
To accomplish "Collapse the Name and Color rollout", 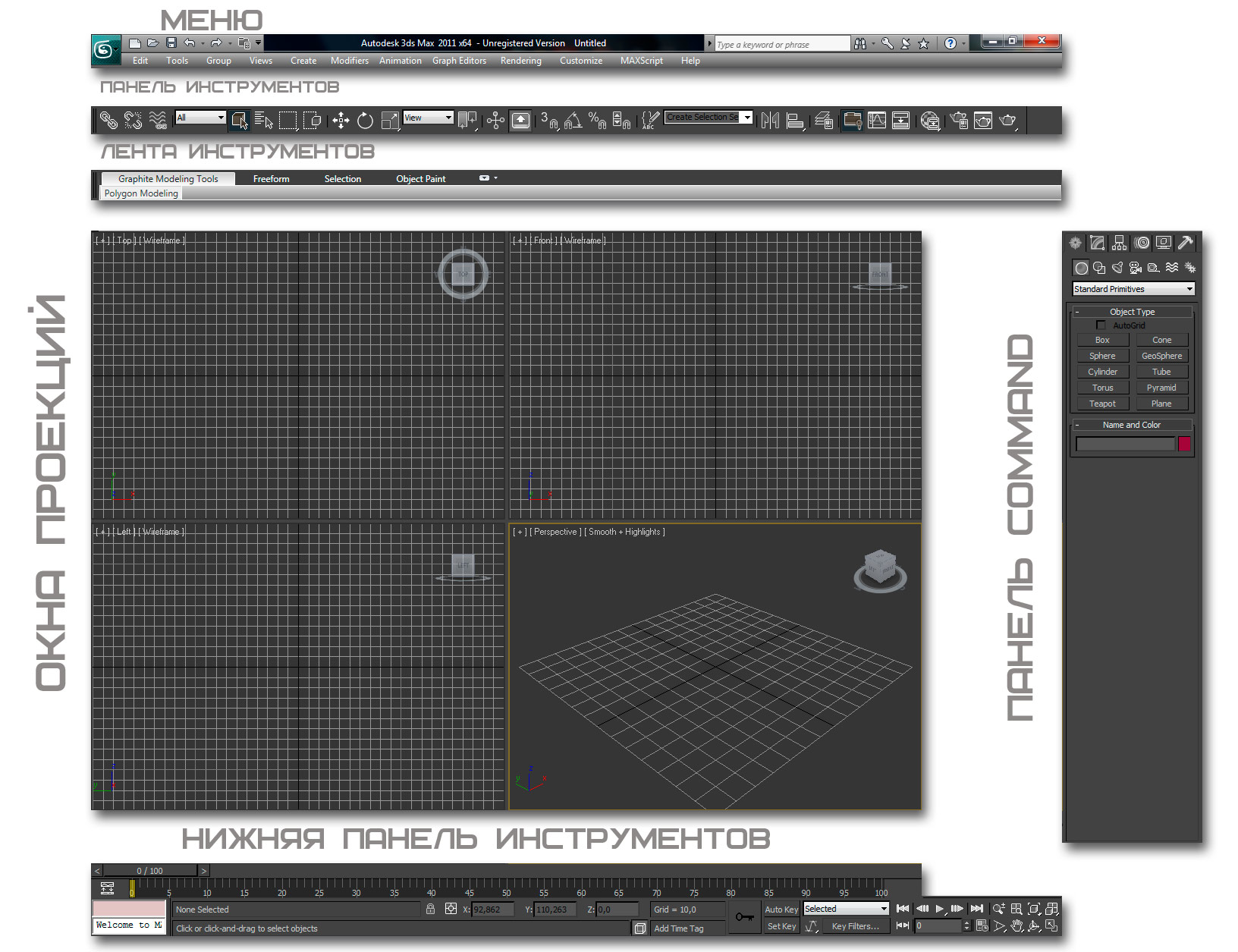I will (x=1132, y=425).
